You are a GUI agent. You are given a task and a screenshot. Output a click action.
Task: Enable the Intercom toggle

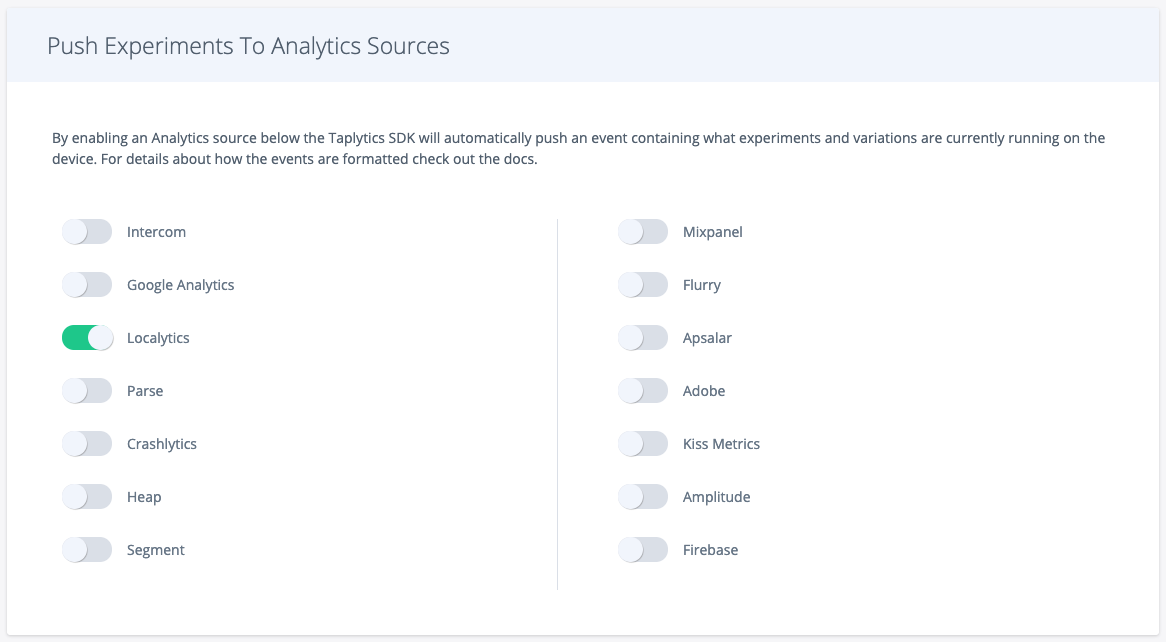[x=87, y=232]
